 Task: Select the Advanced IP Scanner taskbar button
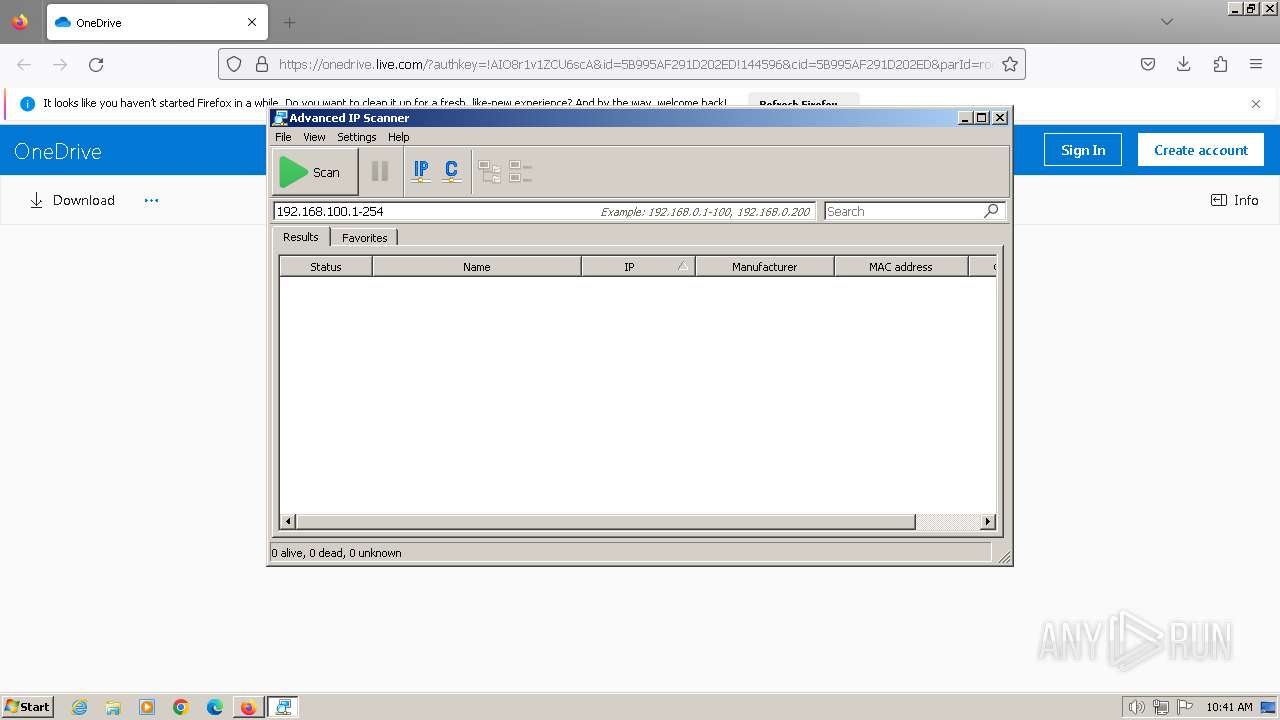pos(283,707)
